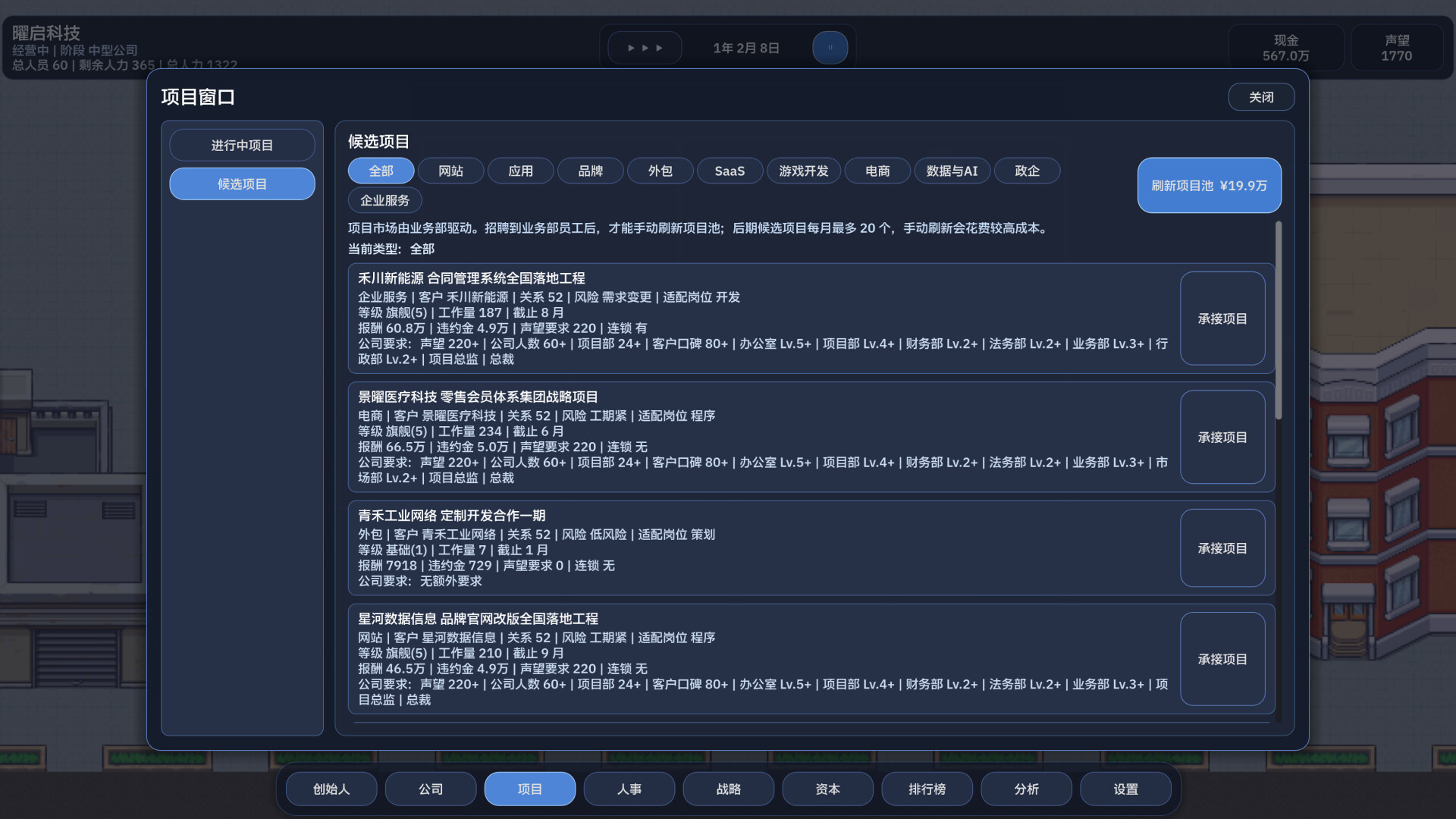The height and width of the screenshot is (819, 1456).
Task: Open the 排行榜 bottom menu
Action: [927, 789]
